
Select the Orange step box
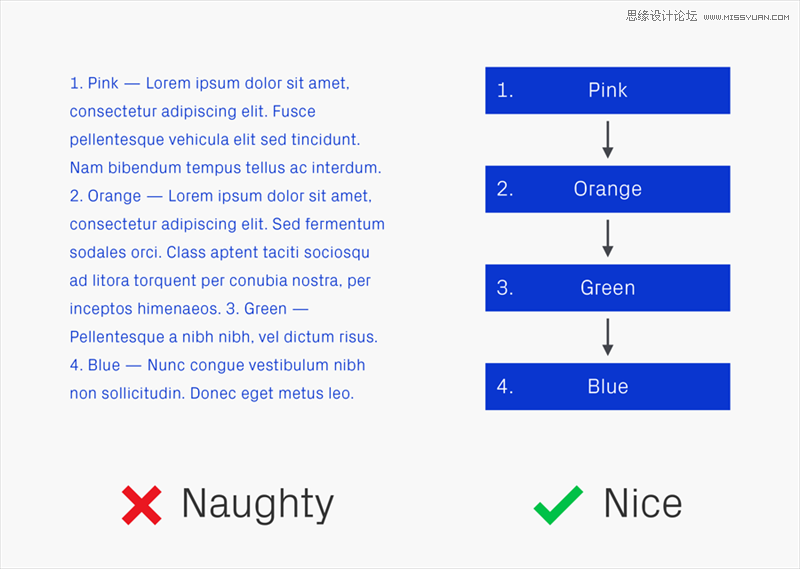(608, 189)
